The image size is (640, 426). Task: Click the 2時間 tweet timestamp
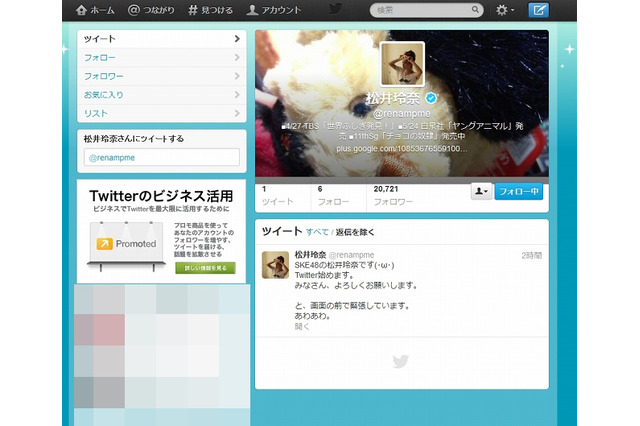click(x=531, y=255)
